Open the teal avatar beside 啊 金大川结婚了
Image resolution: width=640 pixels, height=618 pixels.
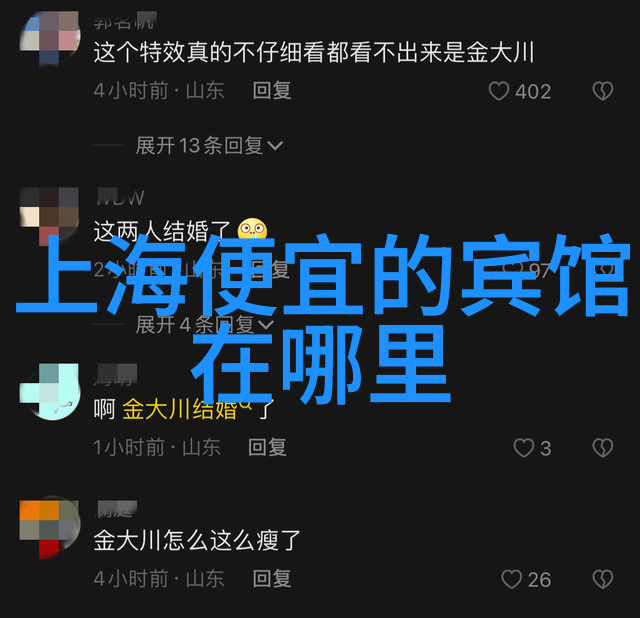50,392
